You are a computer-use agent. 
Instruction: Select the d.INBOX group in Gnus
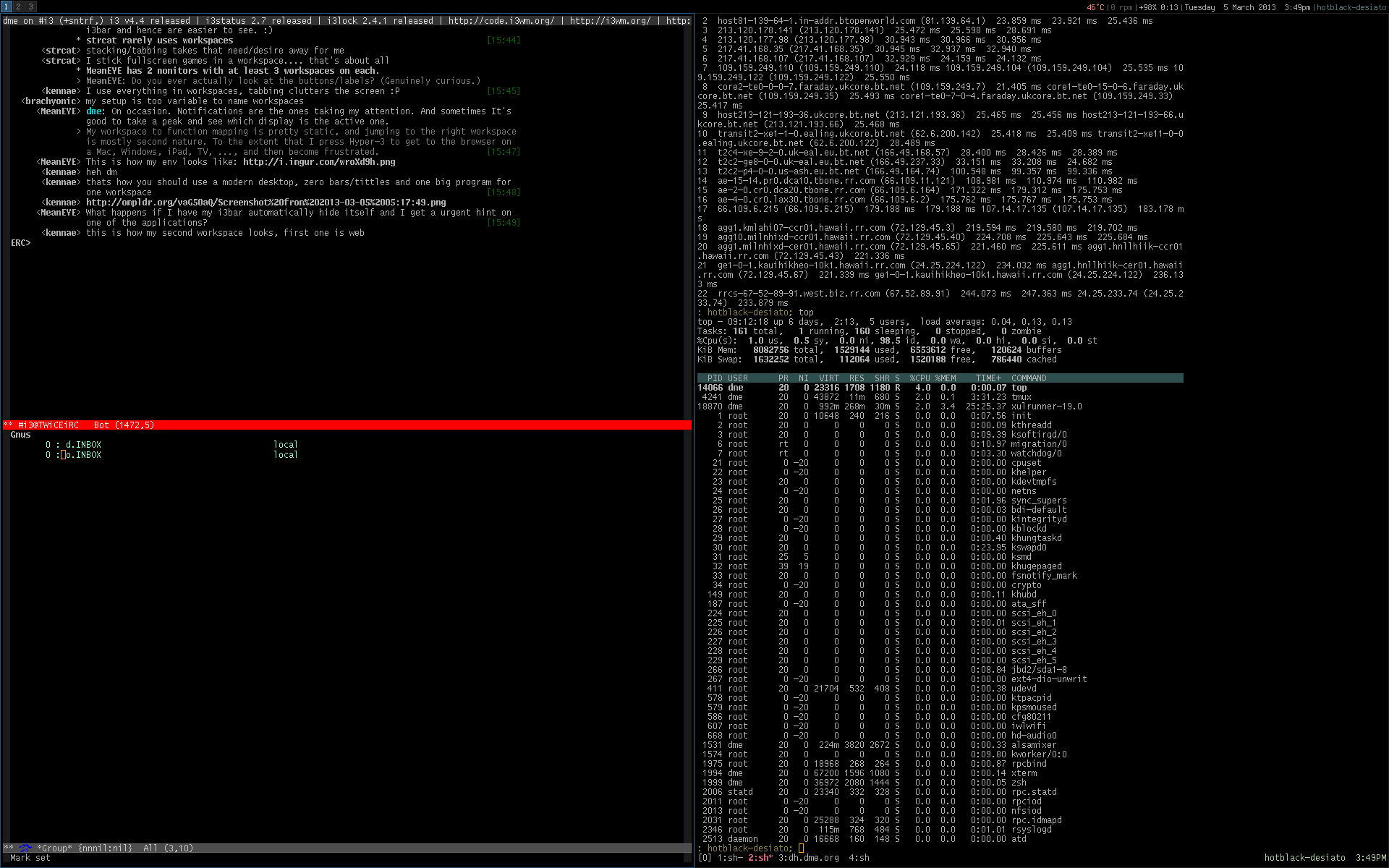83,445
